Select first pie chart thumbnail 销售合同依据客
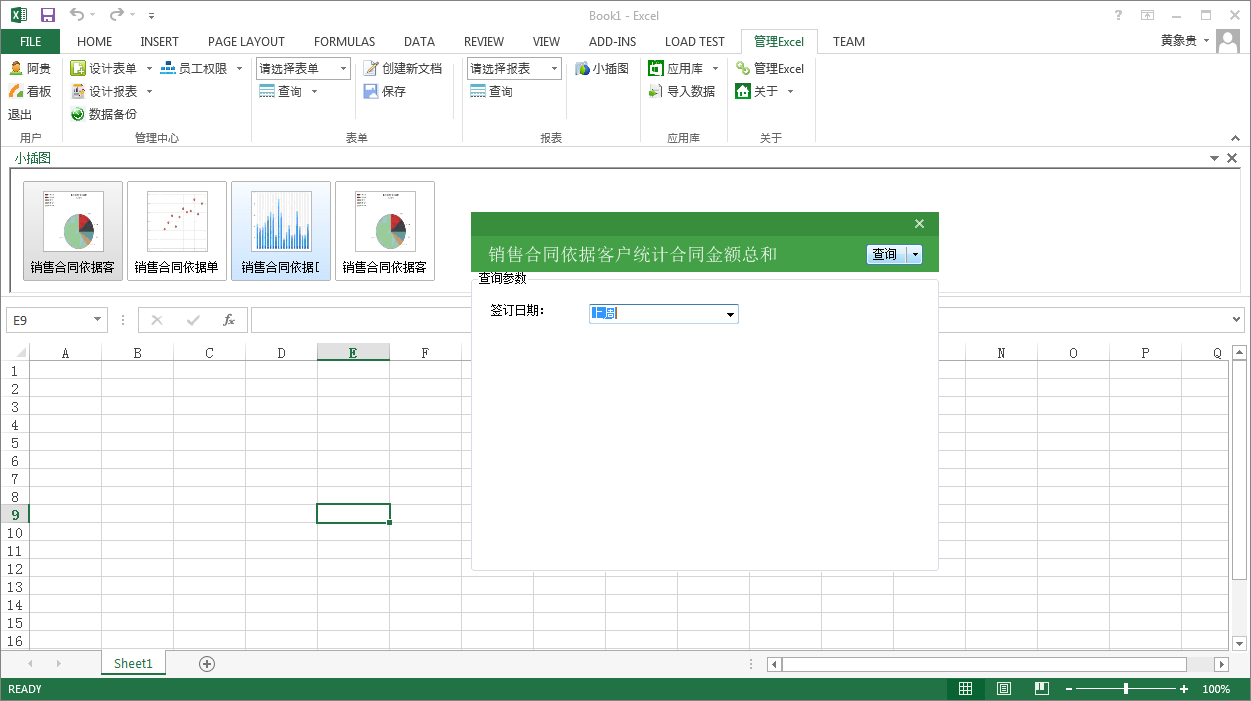 tap(73, 231)
